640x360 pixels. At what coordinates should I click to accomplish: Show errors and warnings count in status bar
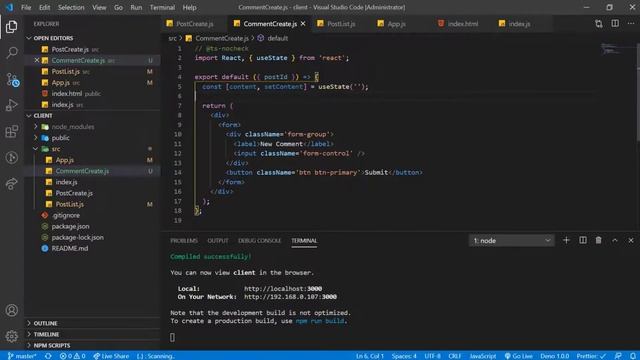pyautogui.click(x=72, y=356)
